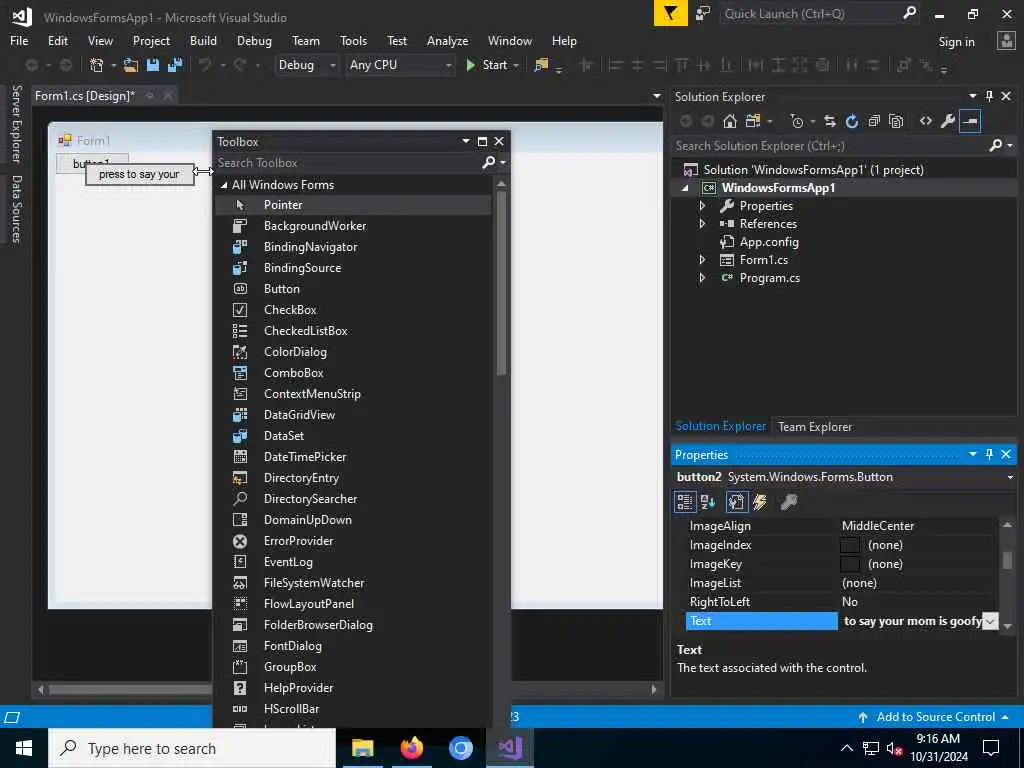Click the Search Solution Explorer field
The image size is (1024, 768).
tap(831, 146)
